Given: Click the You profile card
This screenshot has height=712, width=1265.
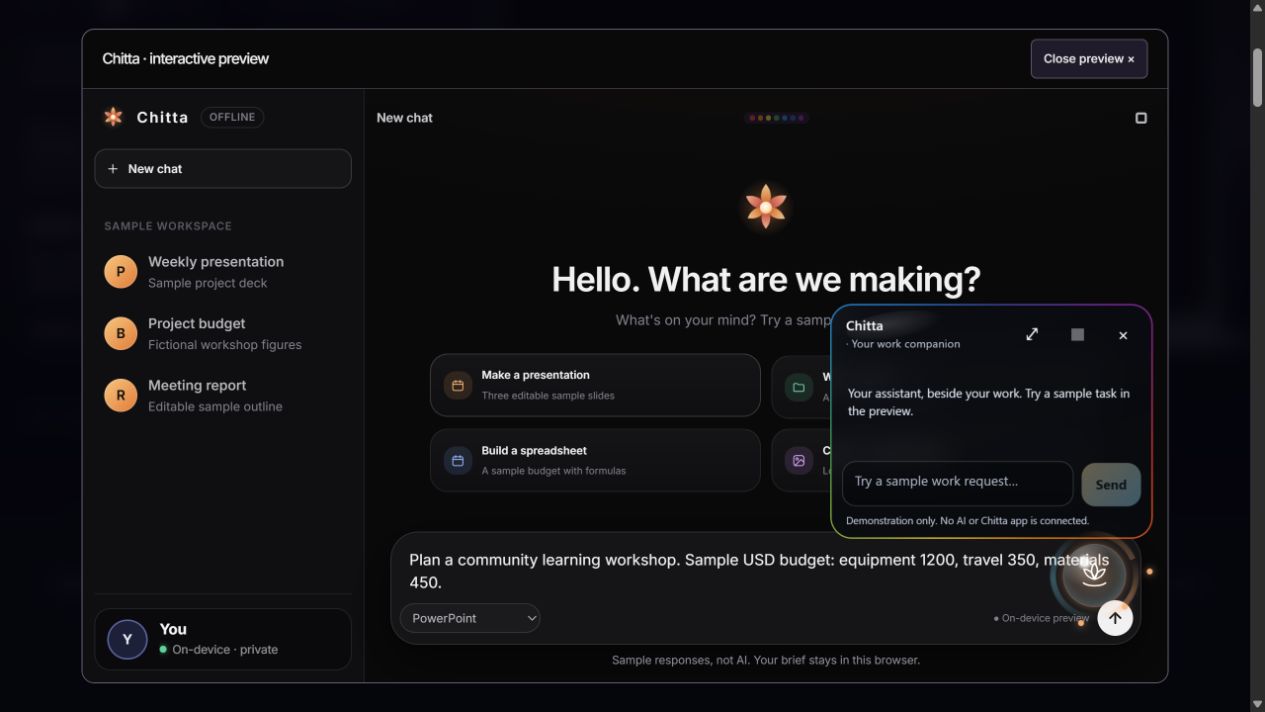Looking at the screenshot, I should (223, 639).
